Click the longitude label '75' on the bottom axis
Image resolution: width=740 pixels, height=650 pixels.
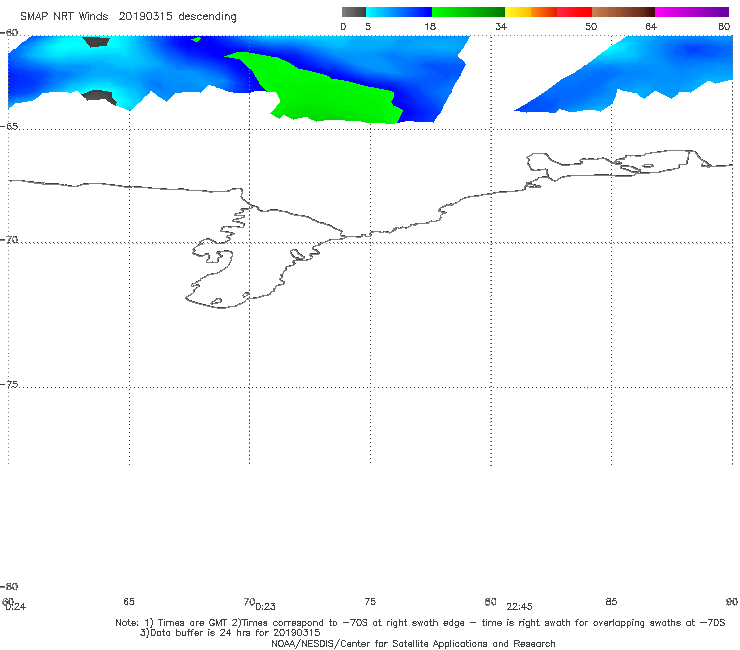coord(370,601)
